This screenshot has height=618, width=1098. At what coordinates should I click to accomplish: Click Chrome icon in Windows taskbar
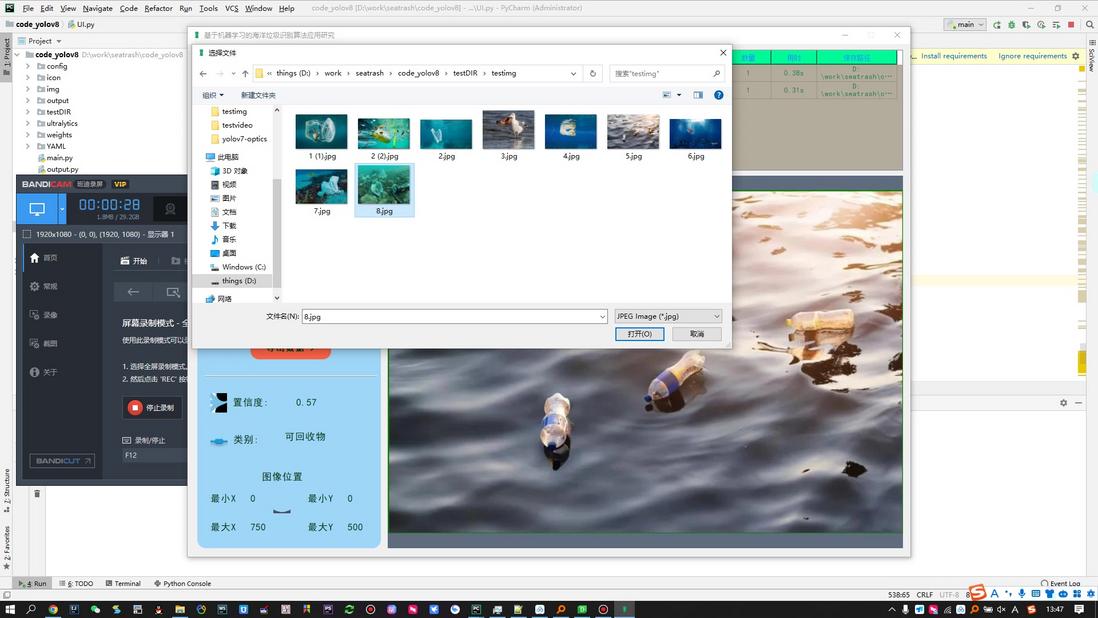[x=53, y=610]
